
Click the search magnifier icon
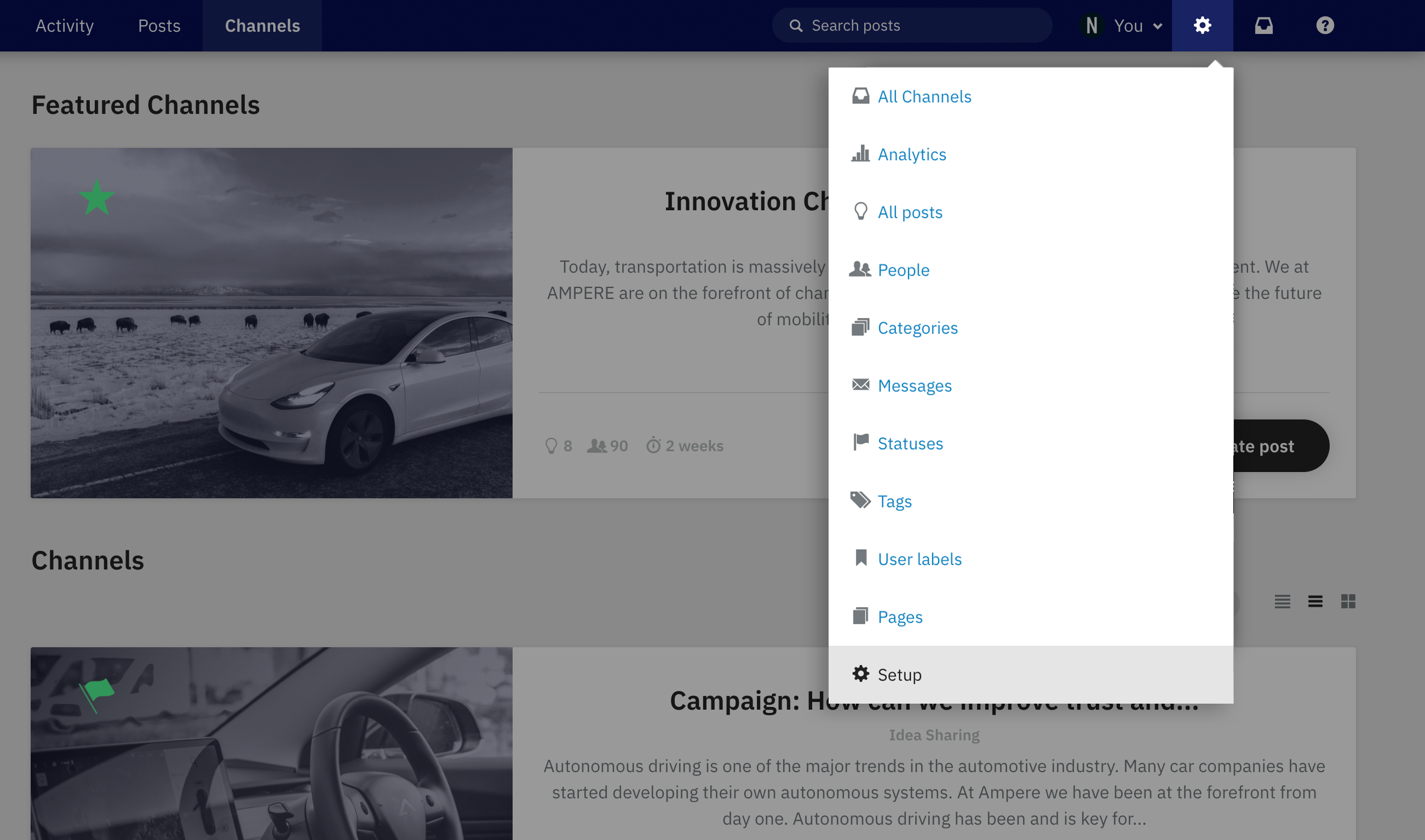[x=796, y=26]
